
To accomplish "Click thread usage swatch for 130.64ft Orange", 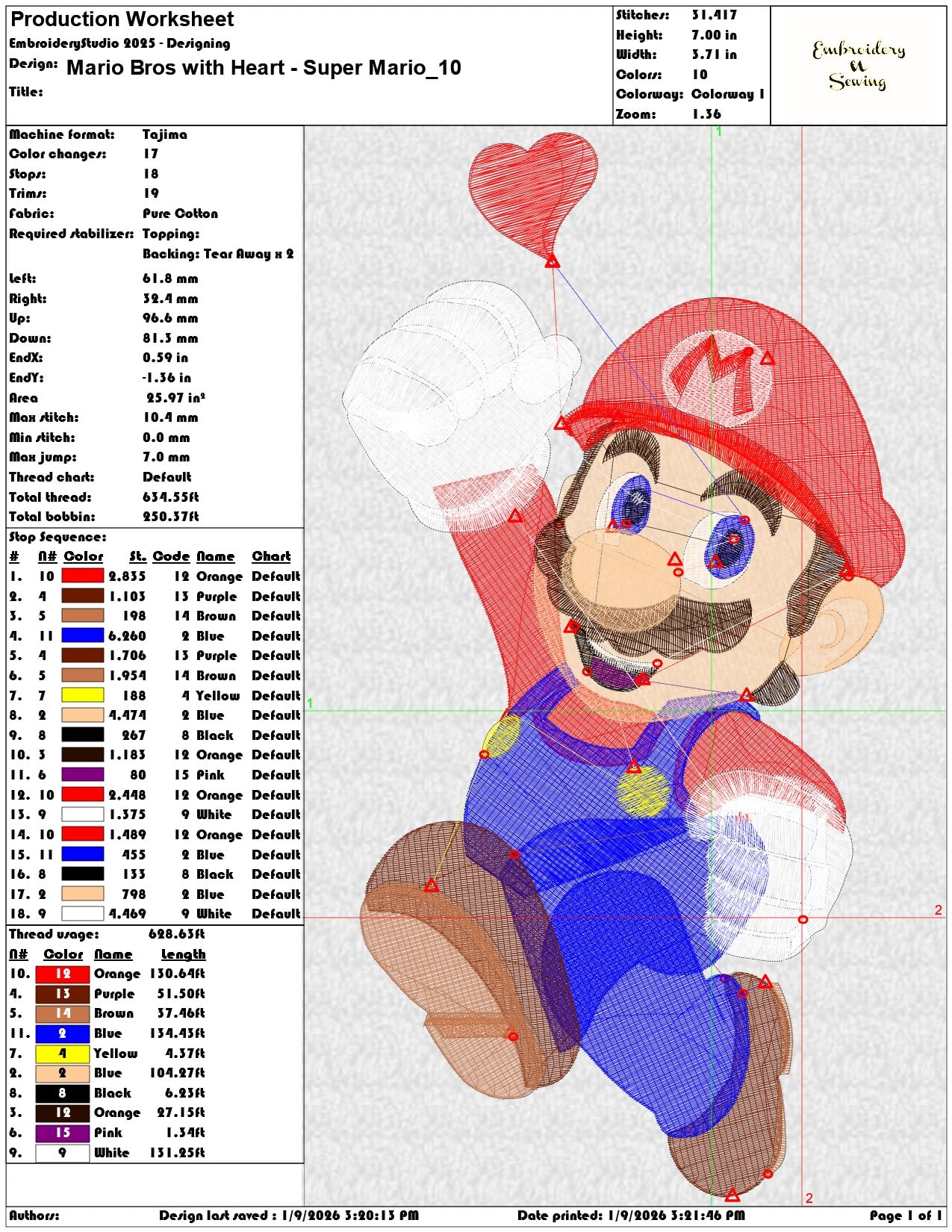I will [x=62, y=974].
